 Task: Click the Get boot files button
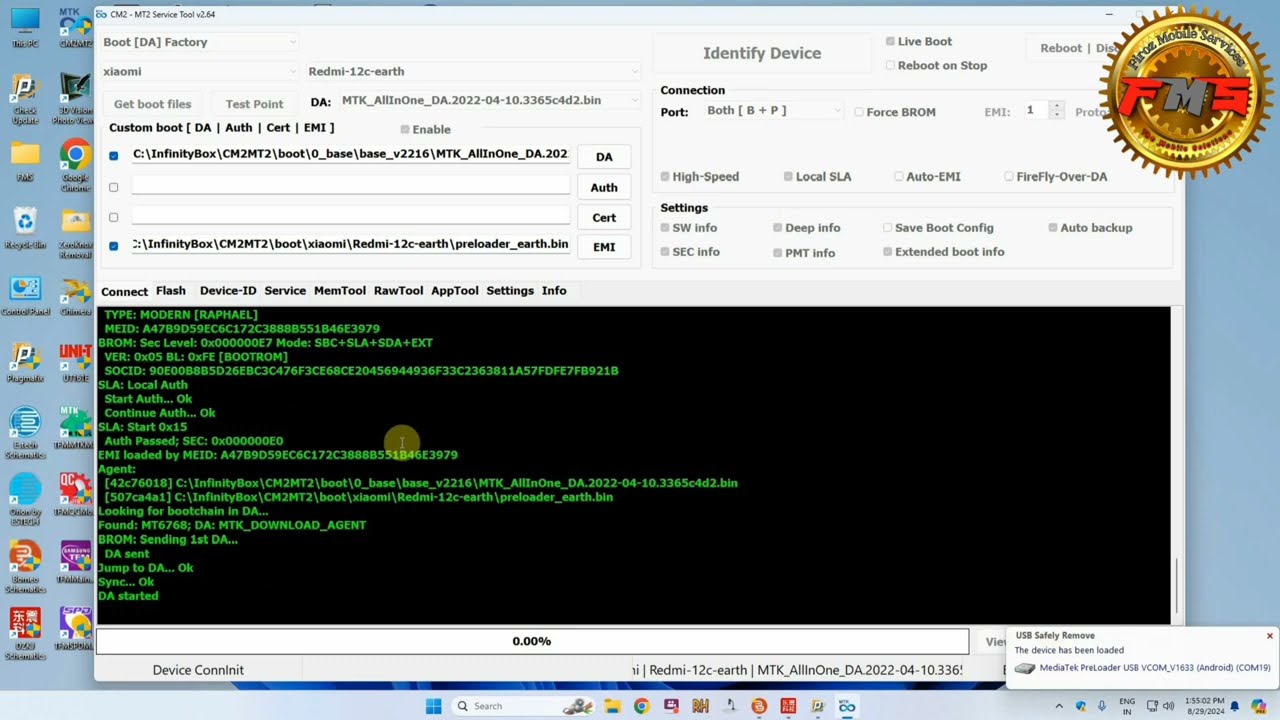(152, 104)
